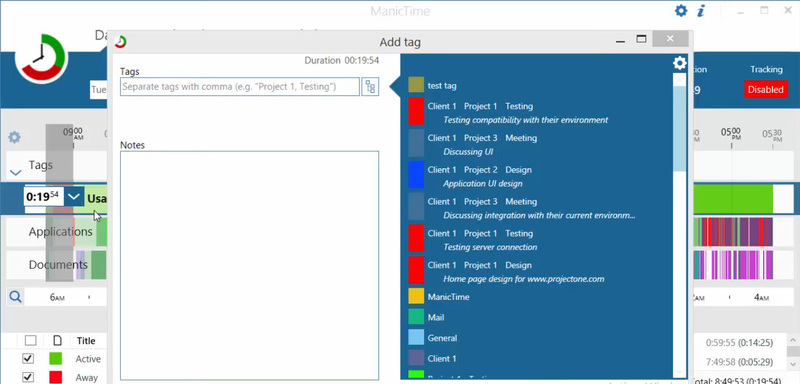Click blue swatch of Project 2 Design
The width and height of the screenshot is (800, 384).
click(416, 175)
